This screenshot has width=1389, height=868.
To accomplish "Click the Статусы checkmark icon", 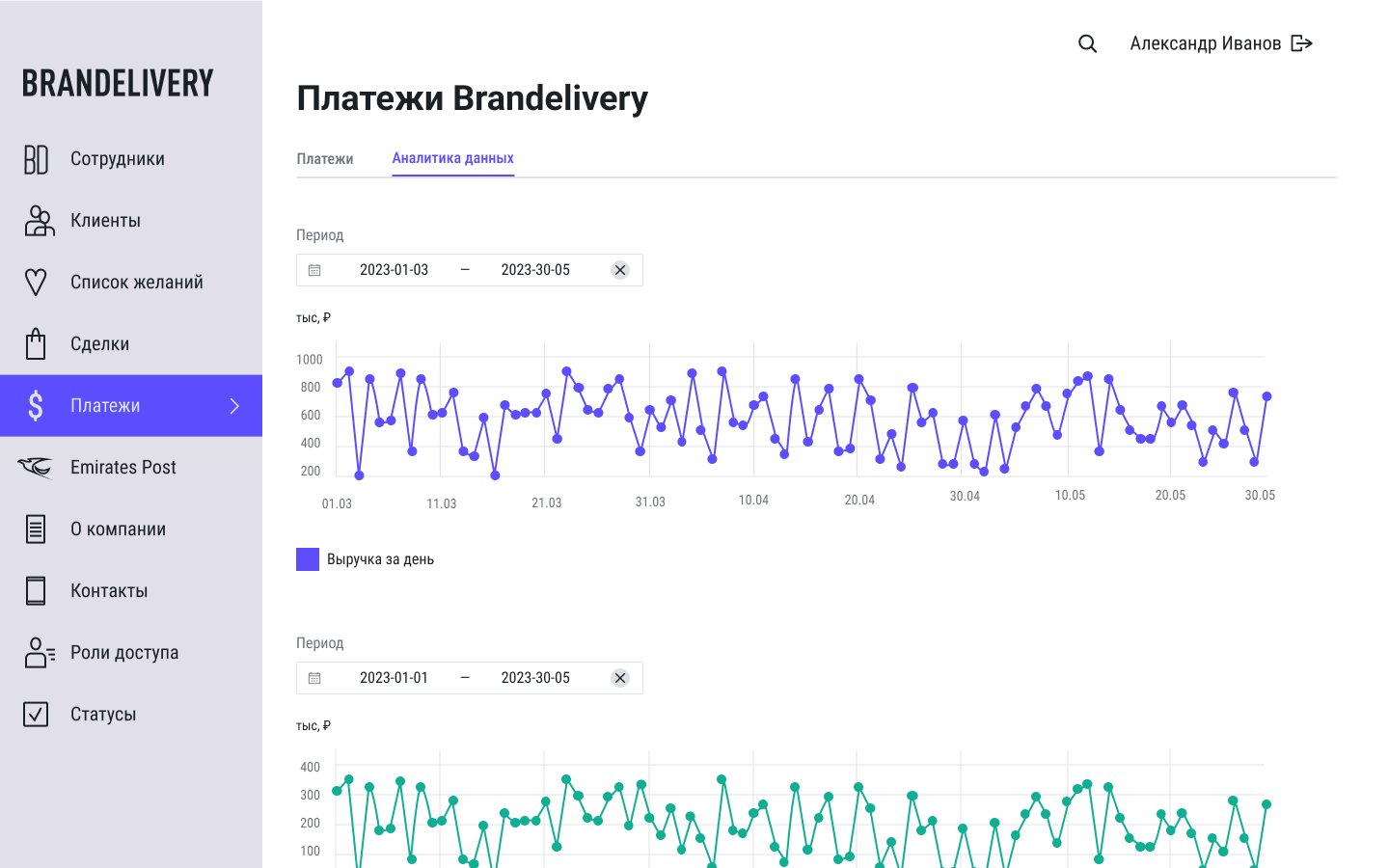I will pyautogui.click(x=36, y=715).
